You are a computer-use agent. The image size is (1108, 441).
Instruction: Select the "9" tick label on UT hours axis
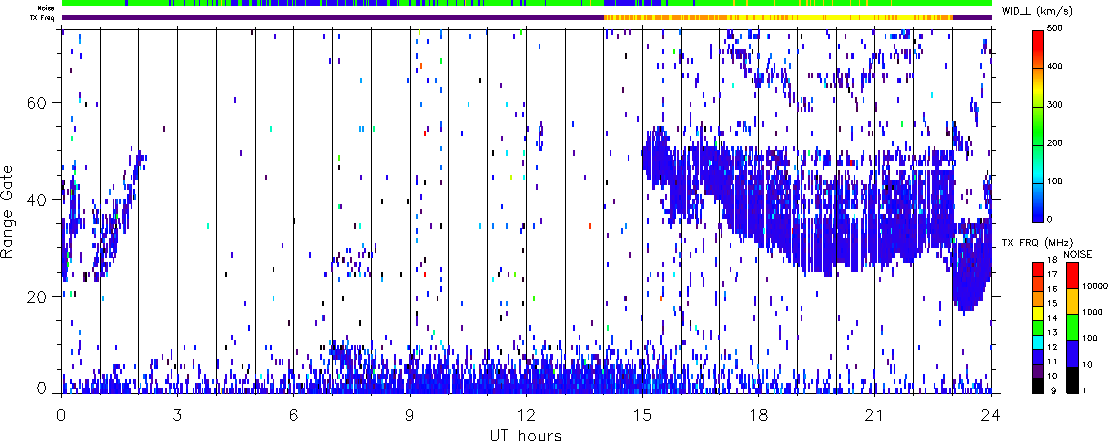tap(410, 414)
